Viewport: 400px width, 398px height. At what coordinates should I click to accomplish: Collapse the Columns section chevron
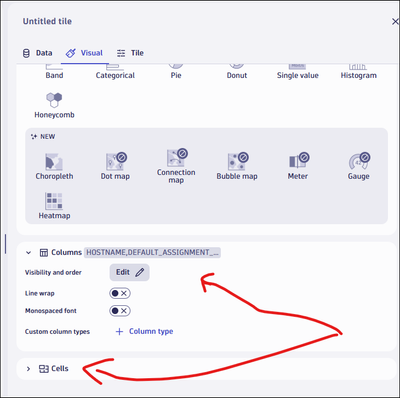[x=28, y=253]
